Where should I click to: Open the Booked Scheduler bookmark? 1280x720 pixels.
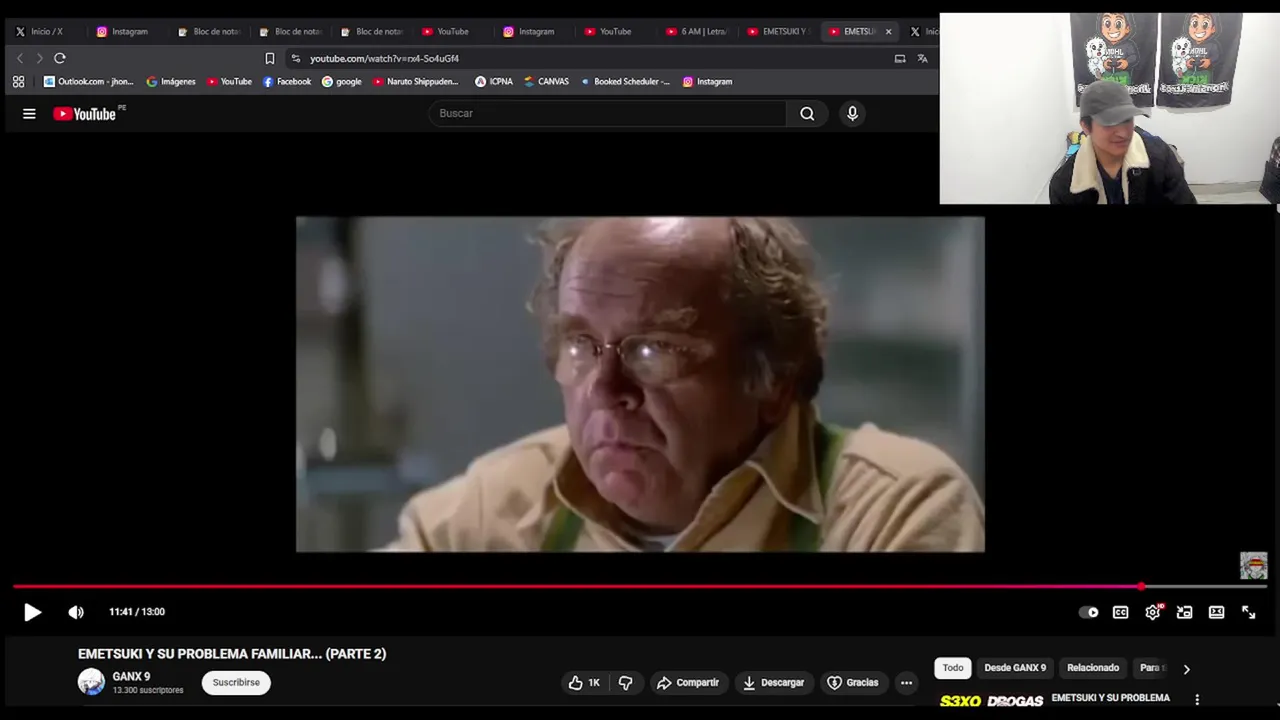[625, 82]
